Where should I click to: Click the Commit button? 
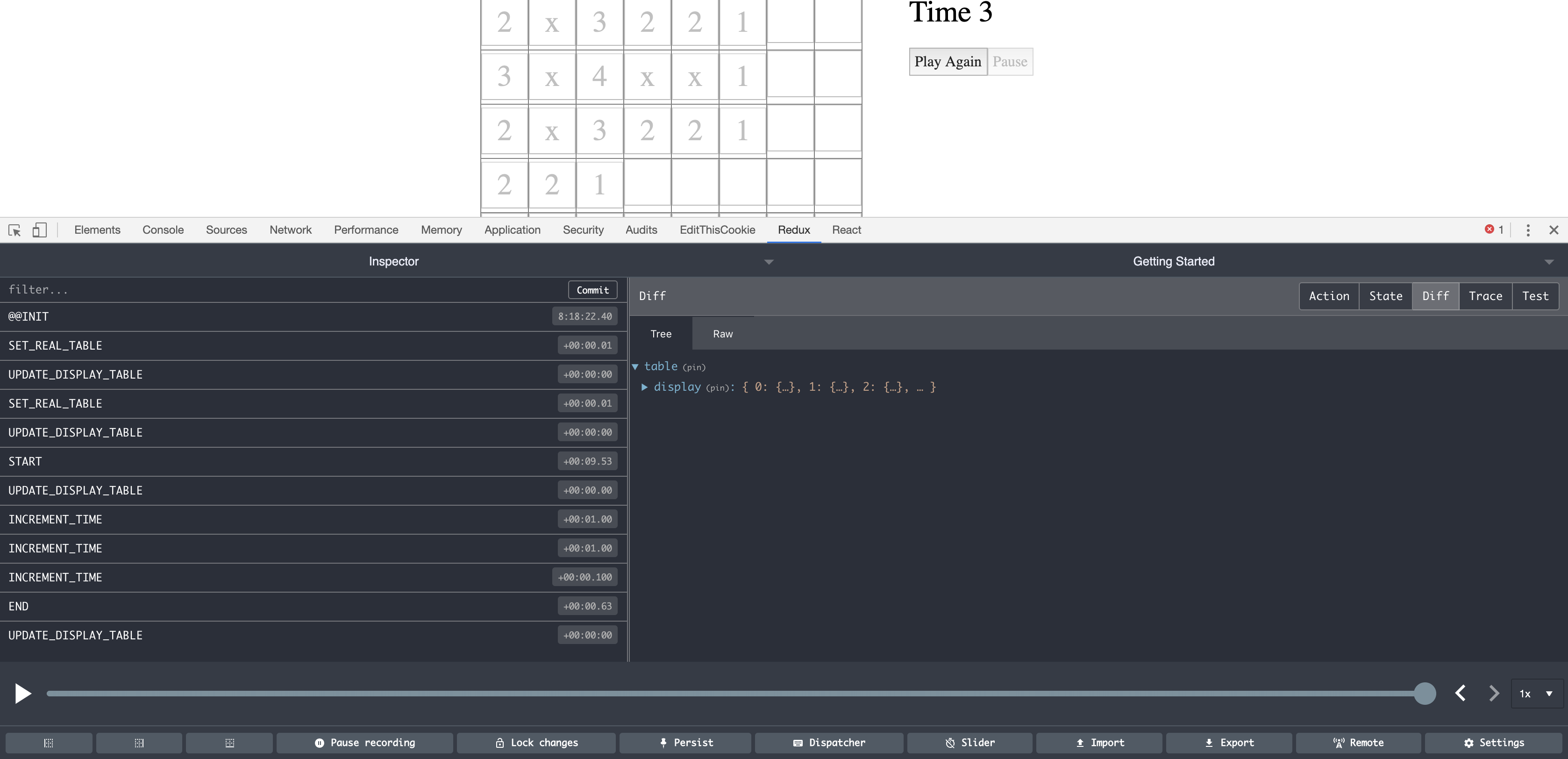592,290
